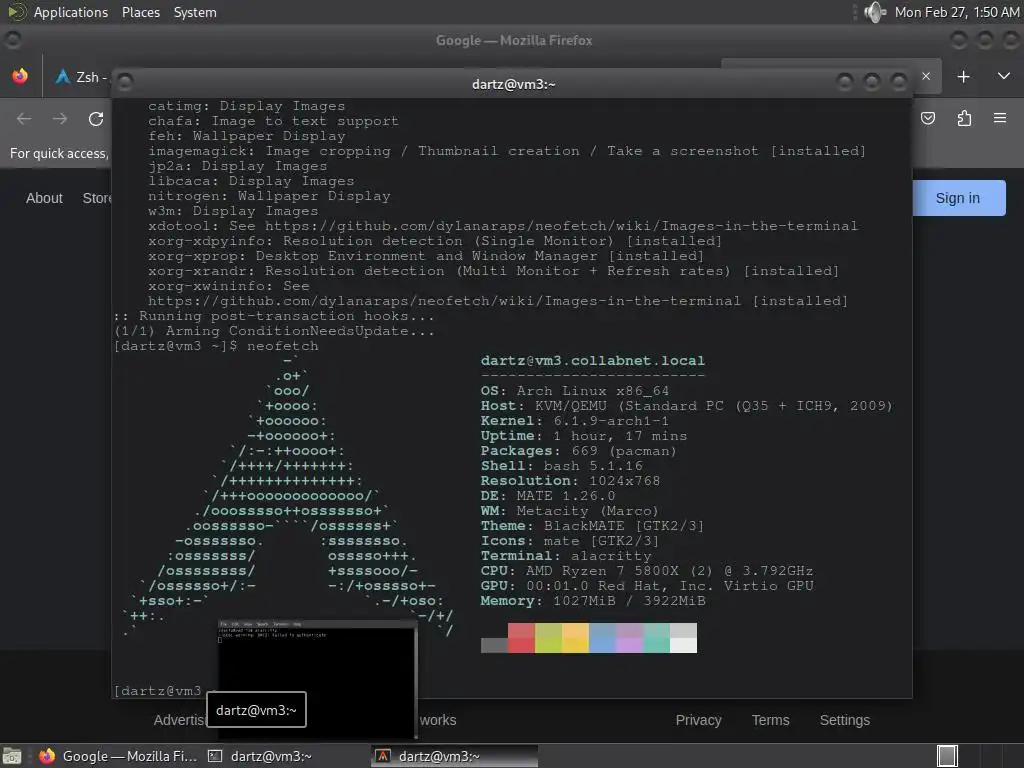Click the 'OS: Arch Linux x86_64' line
Viewport: 1024px width, 768px height.
tap(575, 391)
